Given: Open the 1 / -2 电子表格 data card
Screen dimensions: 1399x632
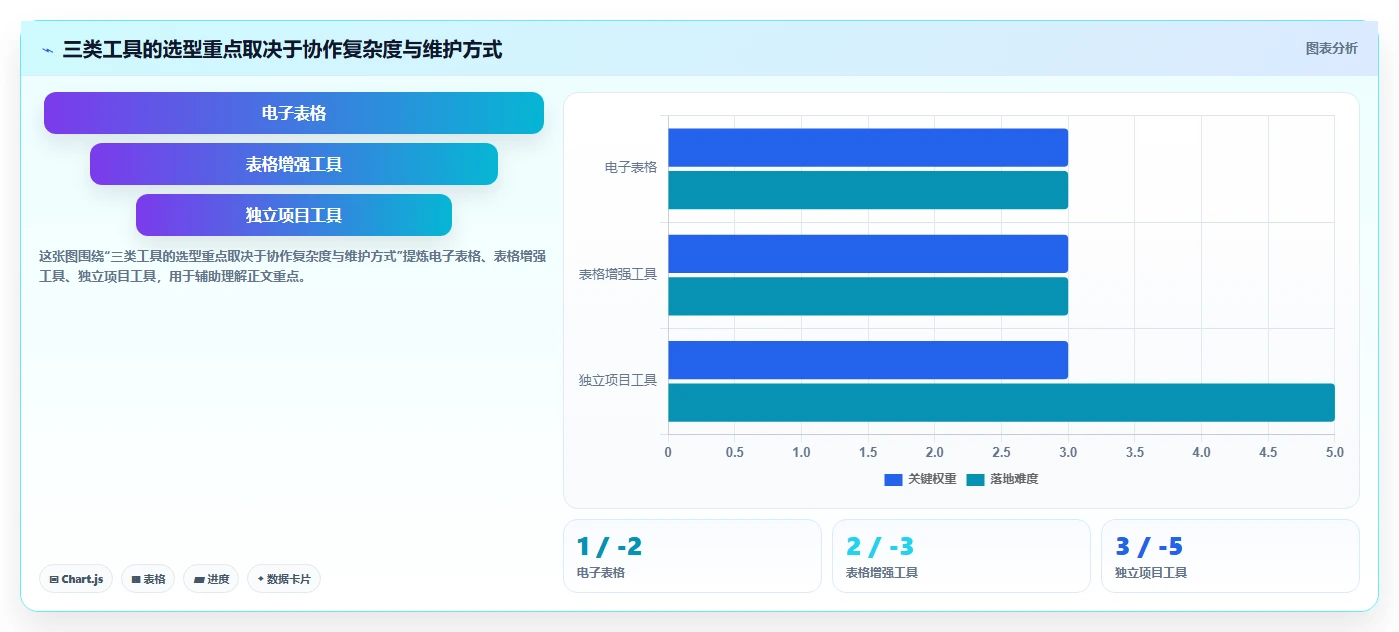Looking at the screenshot, I should [692, 556].
